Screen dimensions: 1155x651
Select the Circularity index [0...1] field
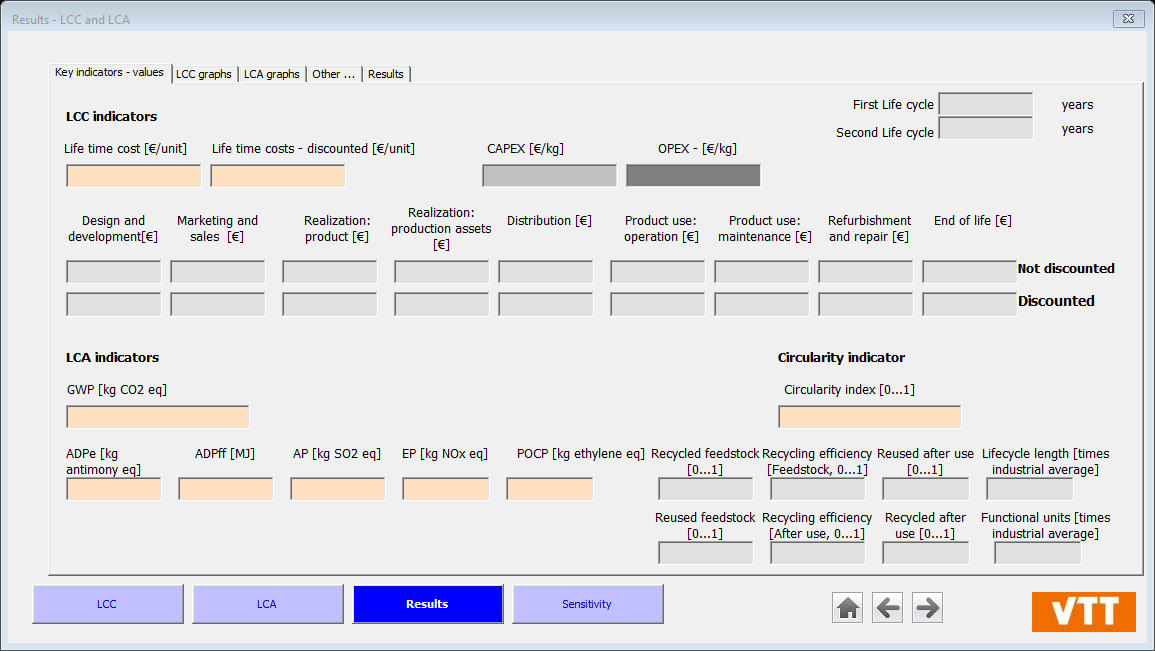(869, 417)
